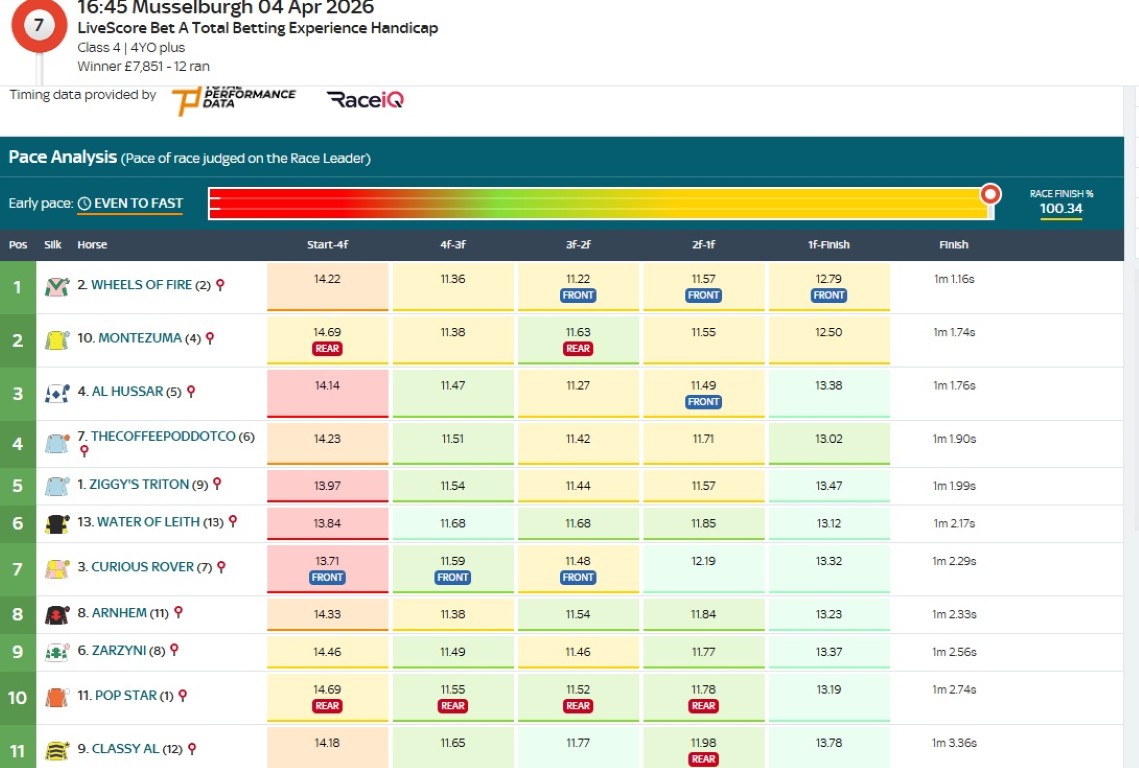This screenshot has width=1139, height=768.
Task: Open the Curious Rover horse profile
Action: tap(142, 567)
